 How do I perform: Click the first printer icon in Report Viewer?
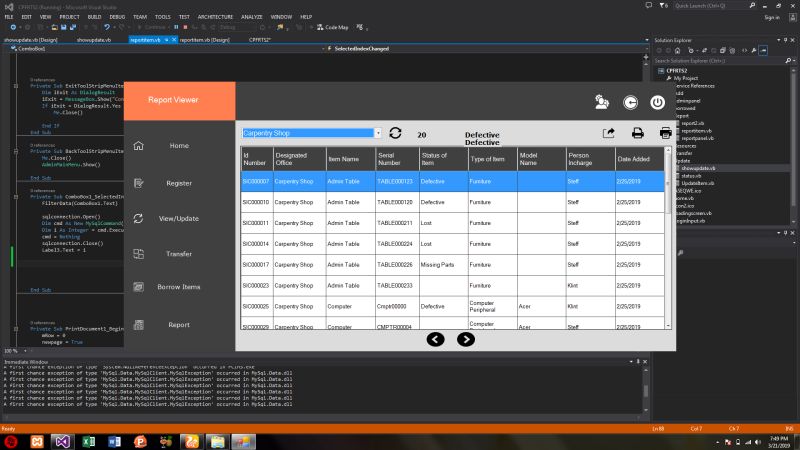pyautogui.click(x=637, y=133)
